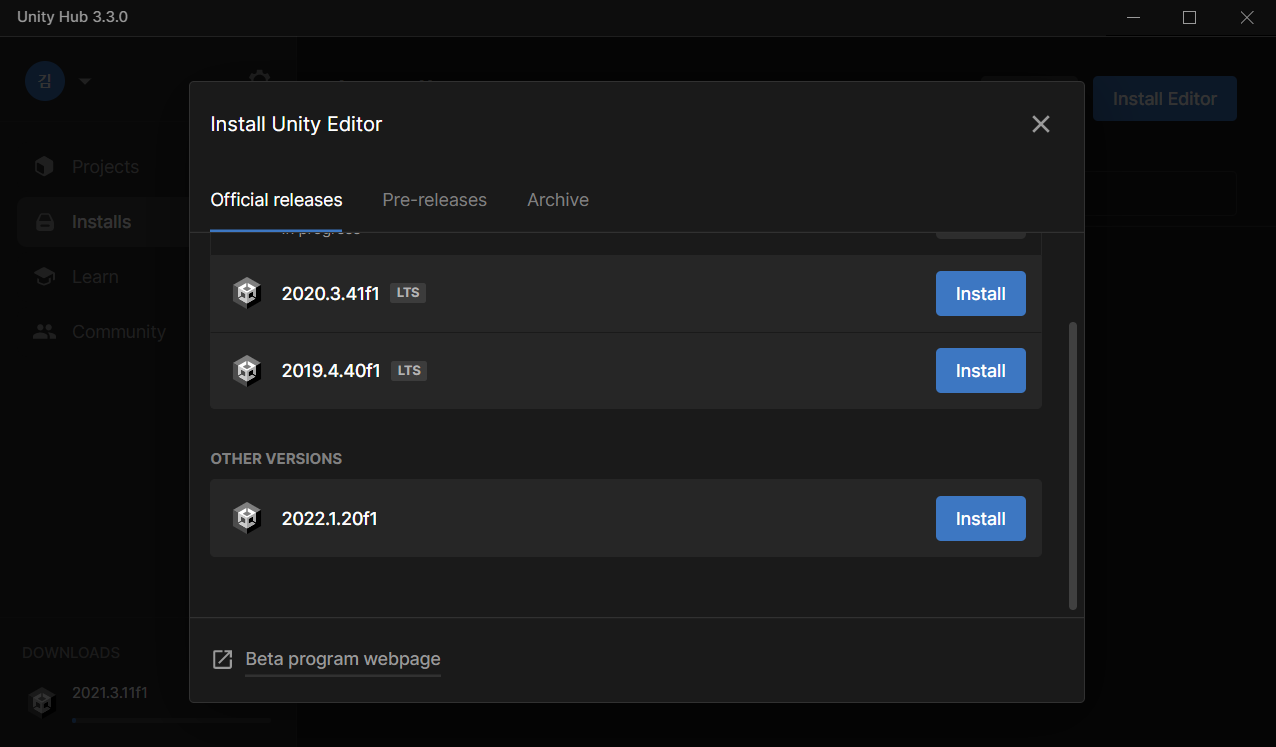
Task: Click the releases list vertical scrollbar
Action: click(1073, 465)
